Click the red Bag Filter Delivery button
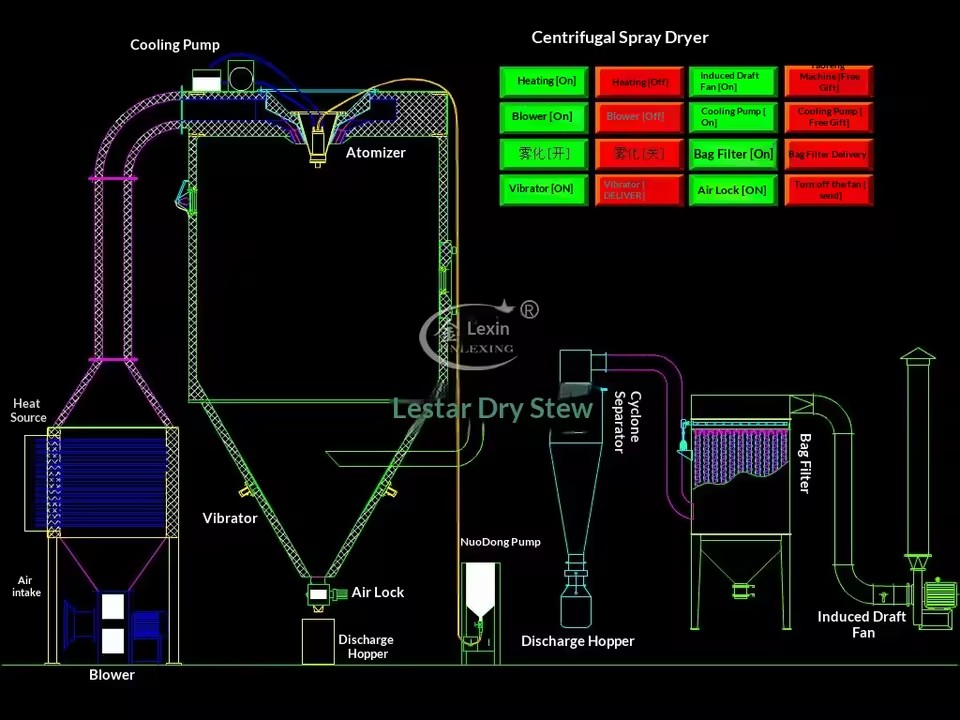Image resolution: width=960 pixels, height=720 pixels. 829,154
